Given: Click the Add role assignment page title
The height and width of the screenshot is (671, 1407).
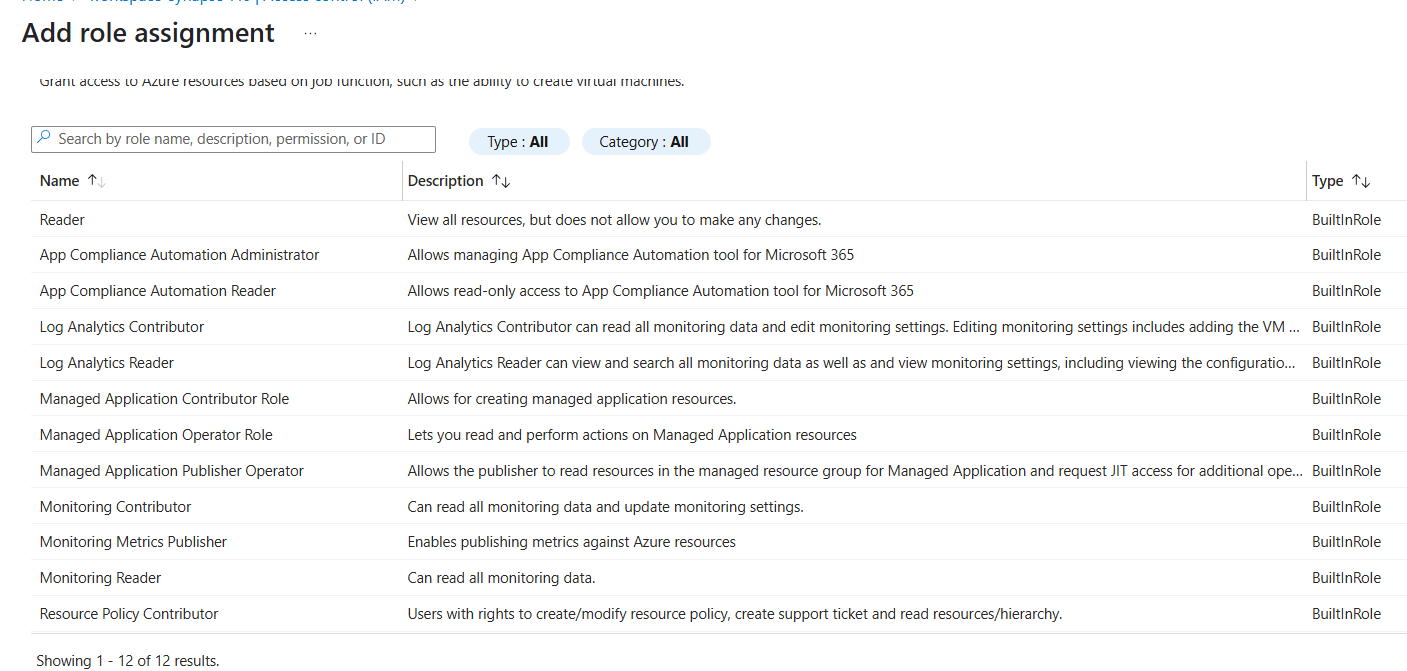Looking at the screenshot, I should [x=148, y=33].
